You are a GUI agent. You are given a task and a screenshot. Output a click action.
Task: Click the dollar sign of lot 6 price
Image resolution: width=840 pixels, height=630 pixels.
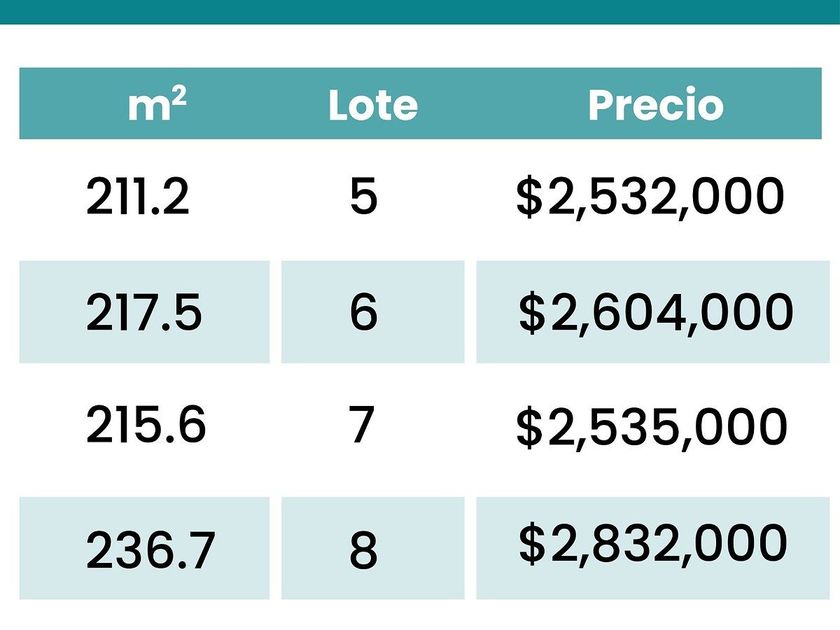532,312
